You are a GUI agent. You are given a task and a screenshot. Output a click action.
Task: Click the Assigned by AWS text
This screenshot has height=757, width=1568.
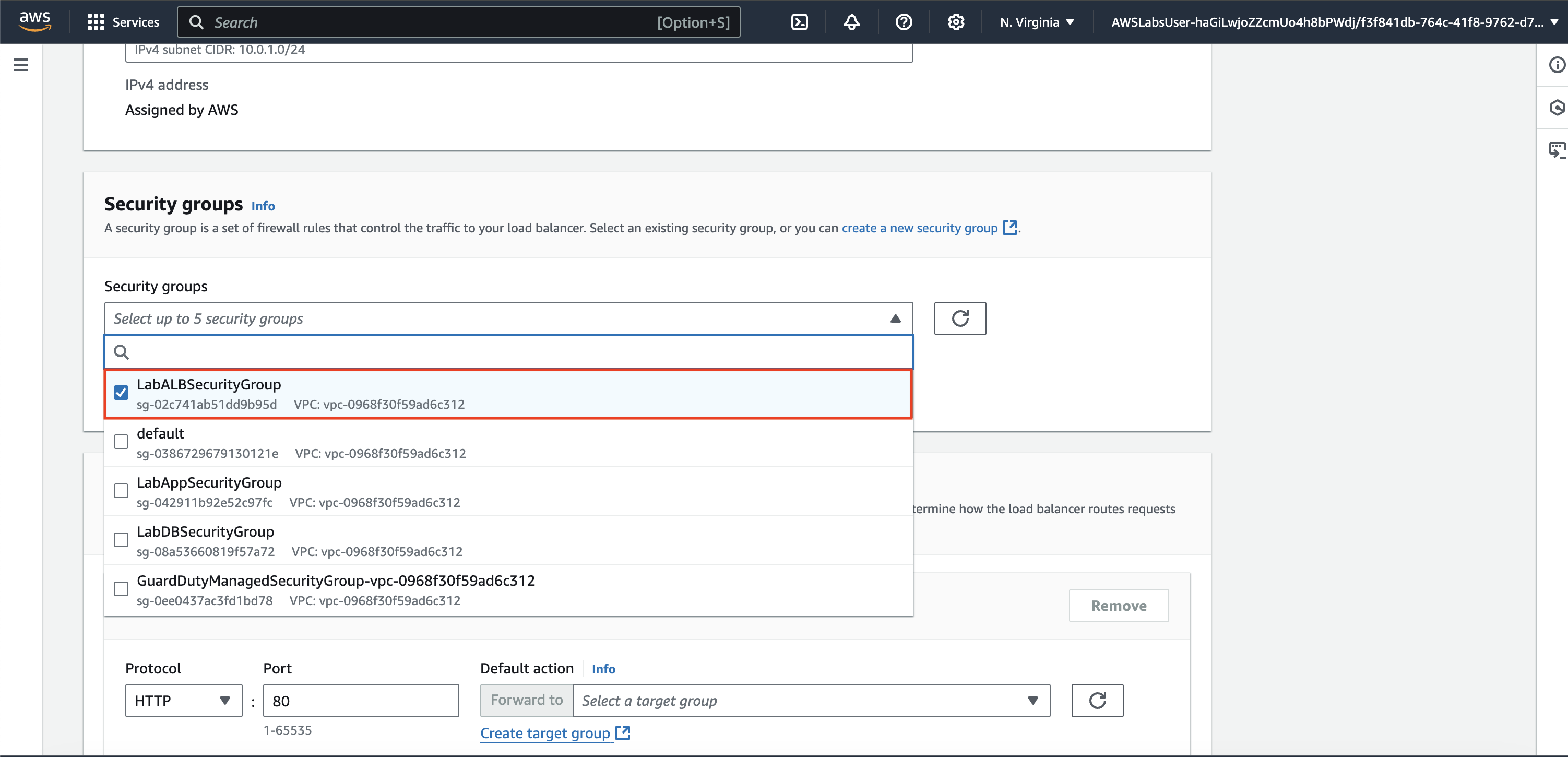(182, 110)
